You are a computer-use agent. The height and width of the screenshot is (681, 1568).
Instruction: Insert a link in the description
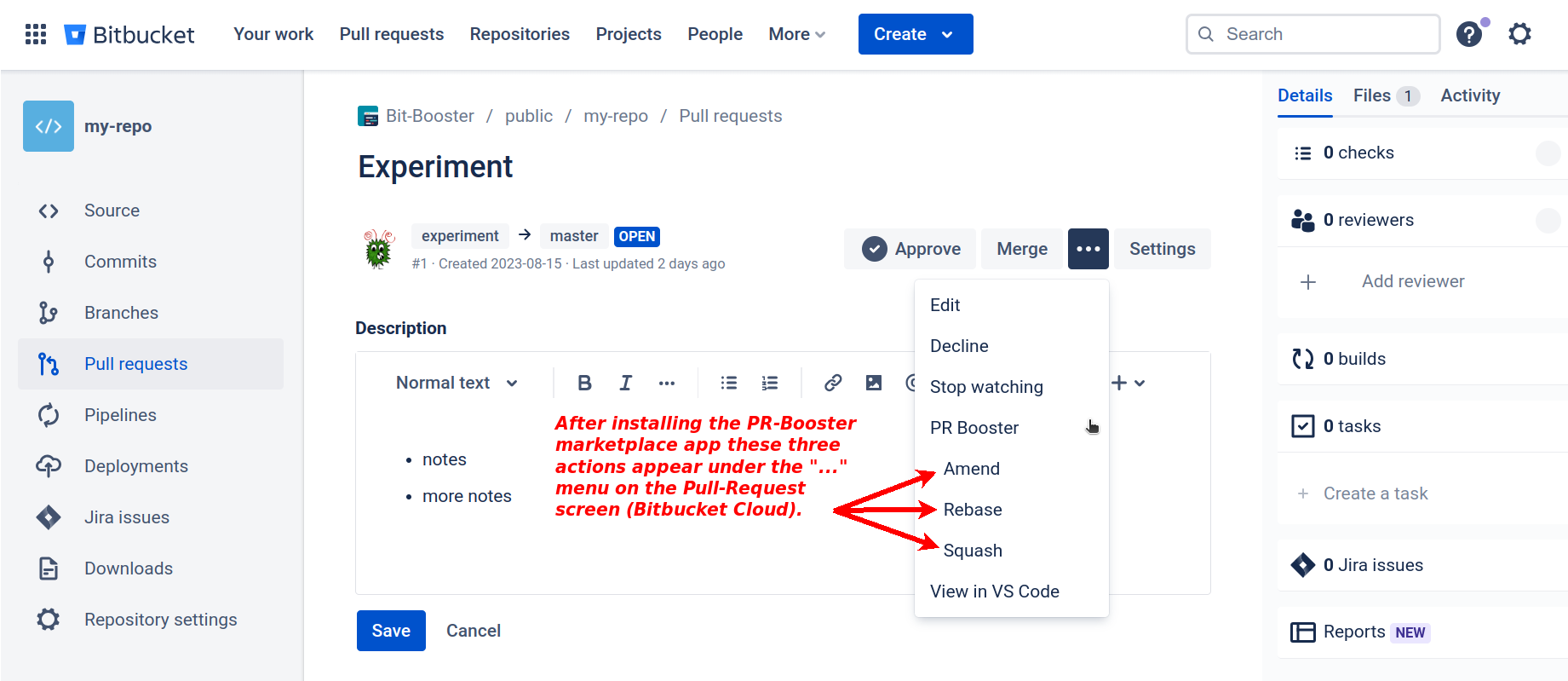coord(833,383)
